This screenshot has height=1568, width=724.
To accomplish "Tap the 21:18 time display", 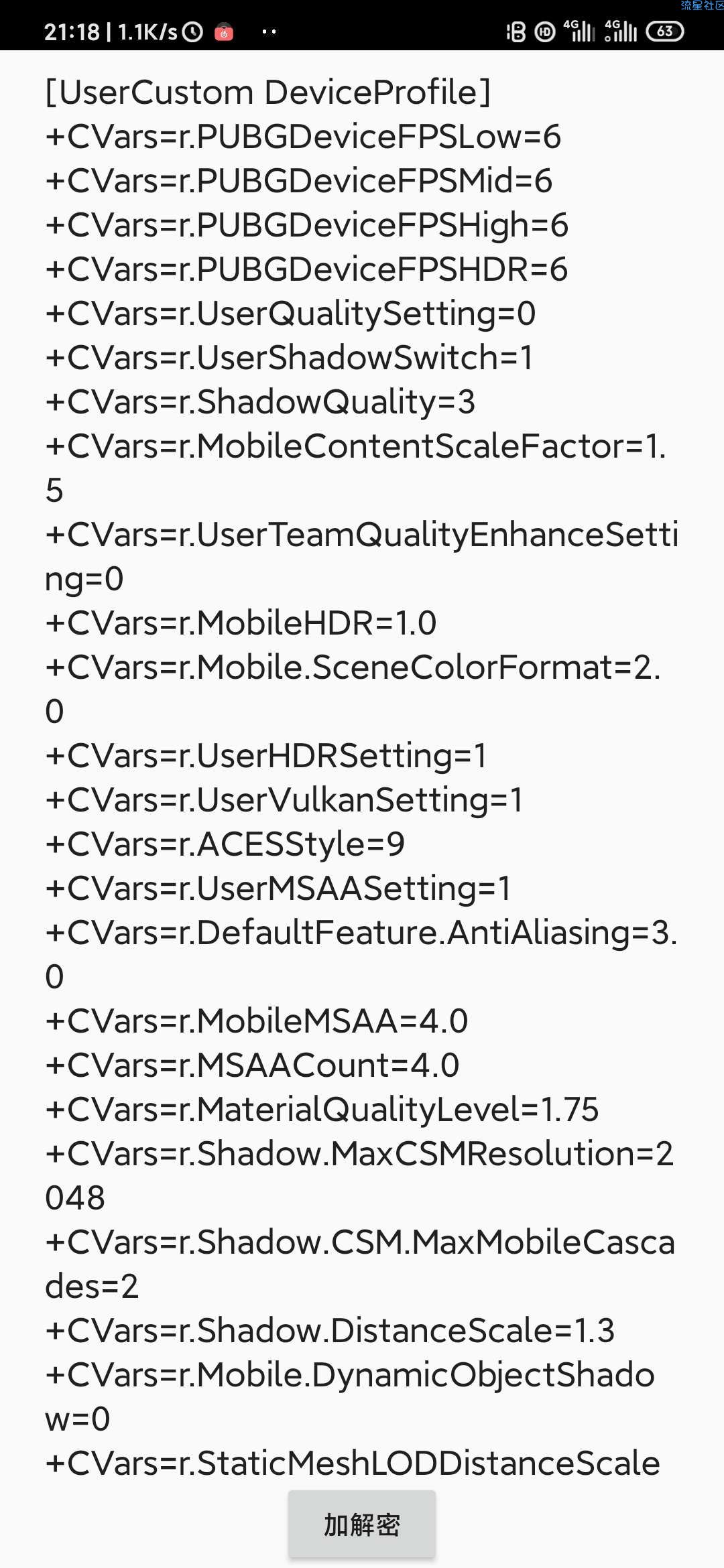I will click(x=72, y=31).
